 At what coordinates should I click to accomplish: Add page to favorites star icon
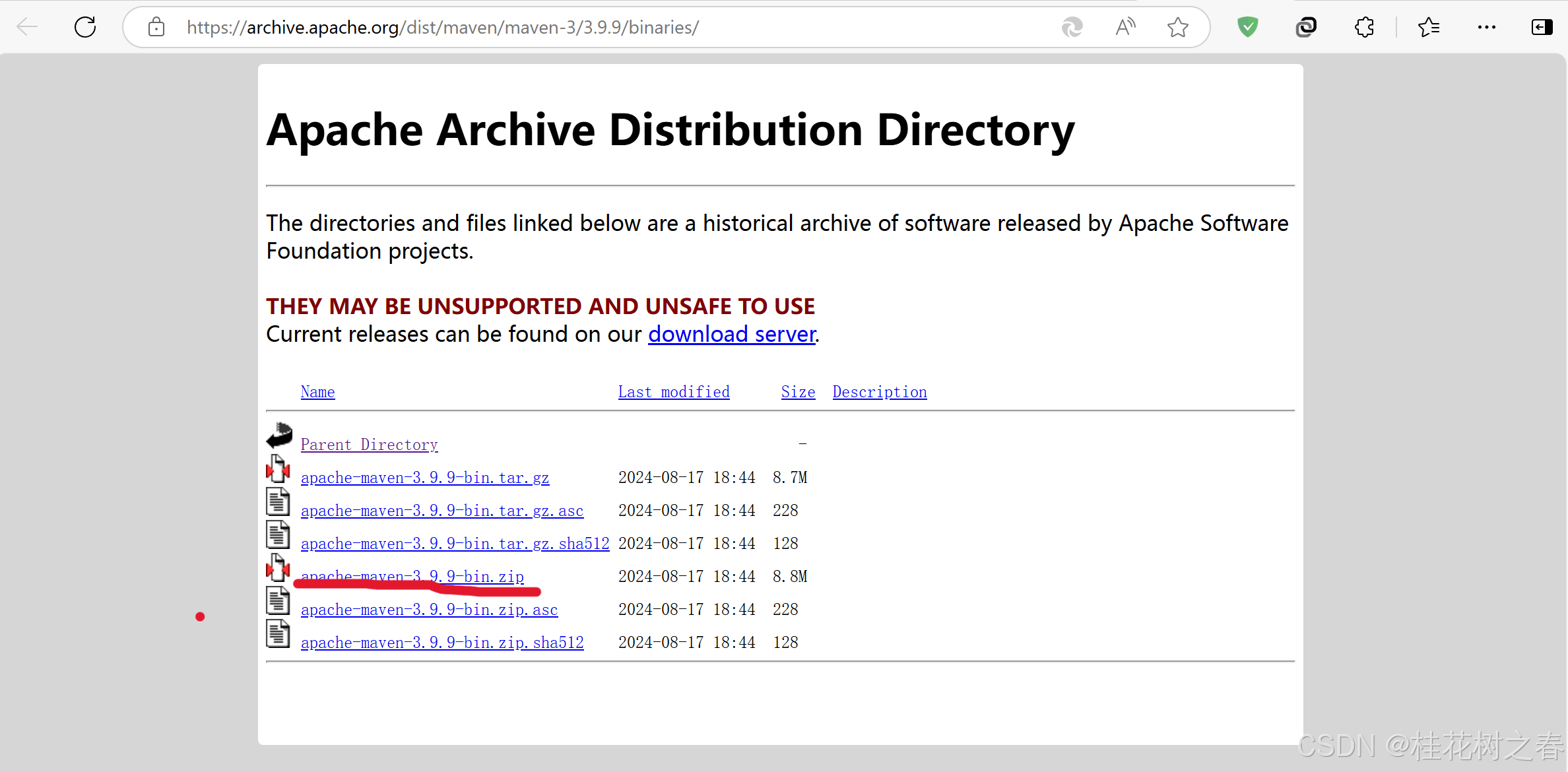1177,27
